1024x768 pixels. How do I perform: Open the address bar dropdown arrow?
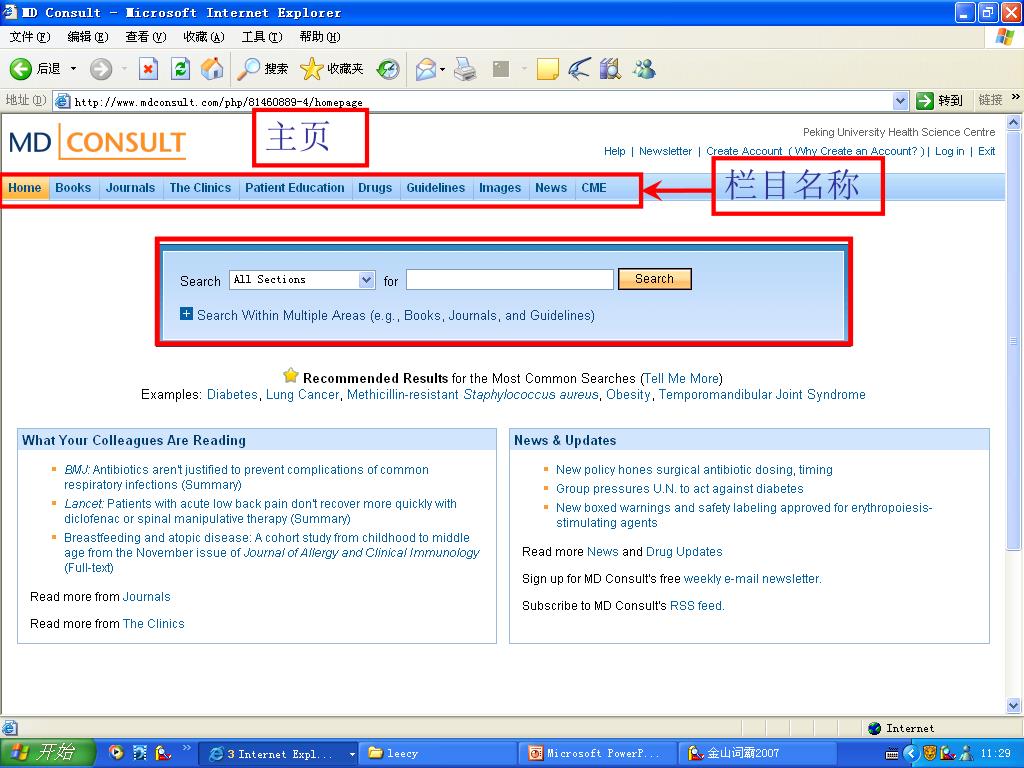tap(901, 101)
